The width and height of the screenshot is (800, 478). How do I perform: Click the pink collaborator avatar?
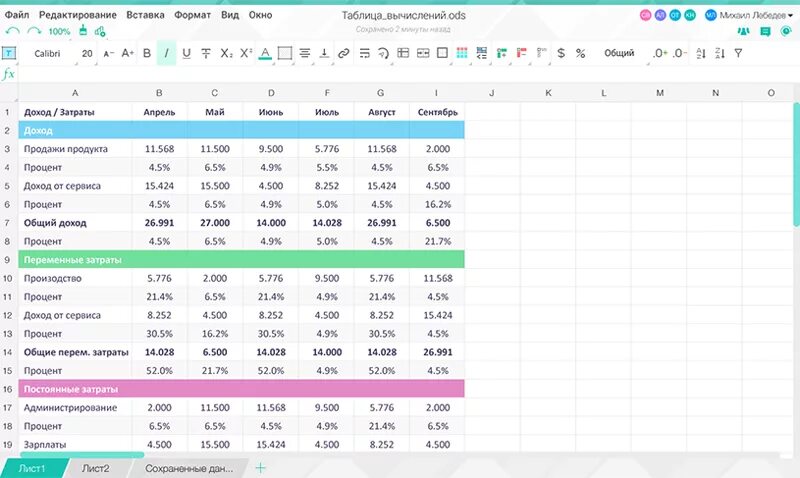click(645, 15)
